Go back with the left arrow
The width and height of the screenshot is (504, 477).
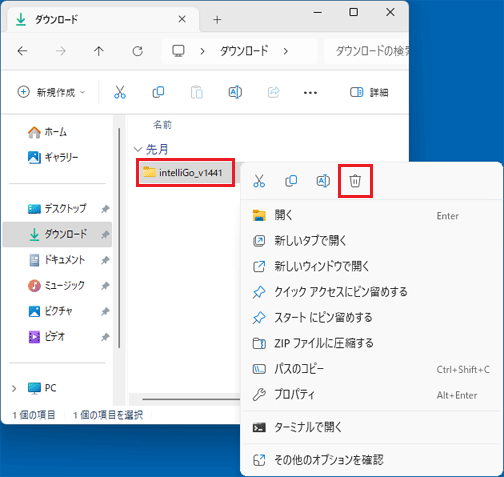tap(22, 51)
